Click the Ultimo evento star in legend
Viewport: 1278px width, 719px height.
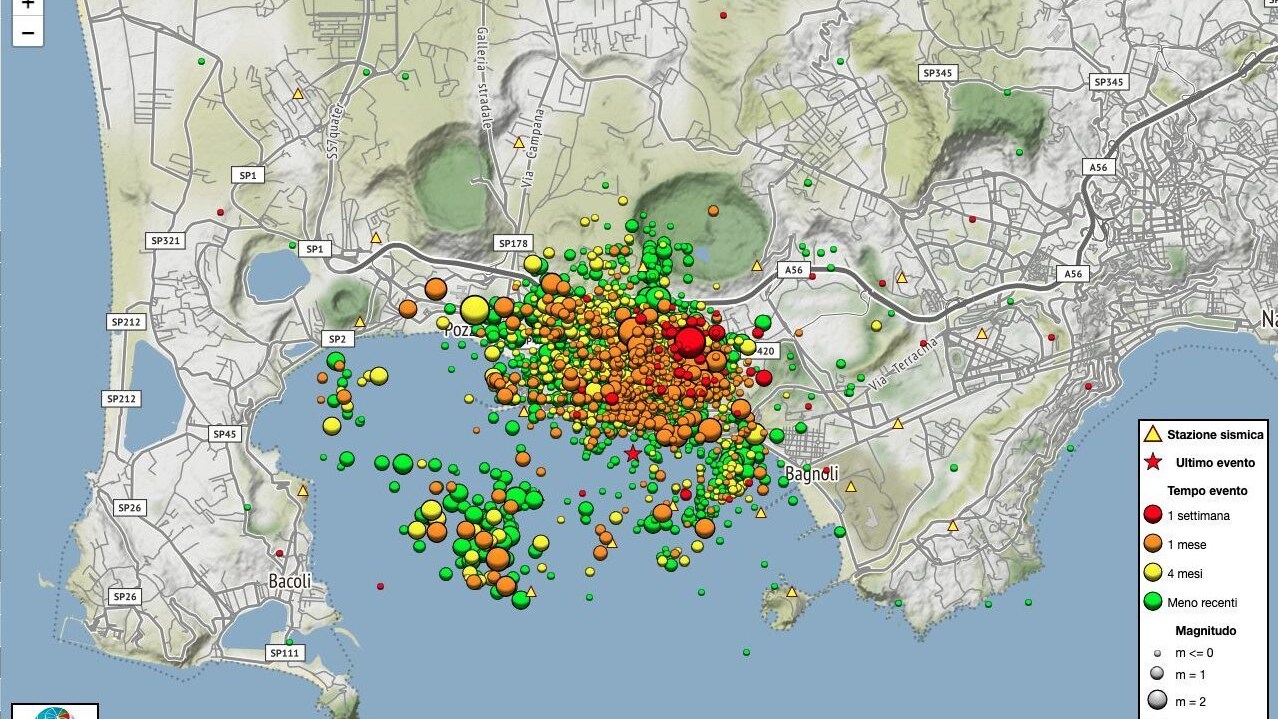point(1152,462)
